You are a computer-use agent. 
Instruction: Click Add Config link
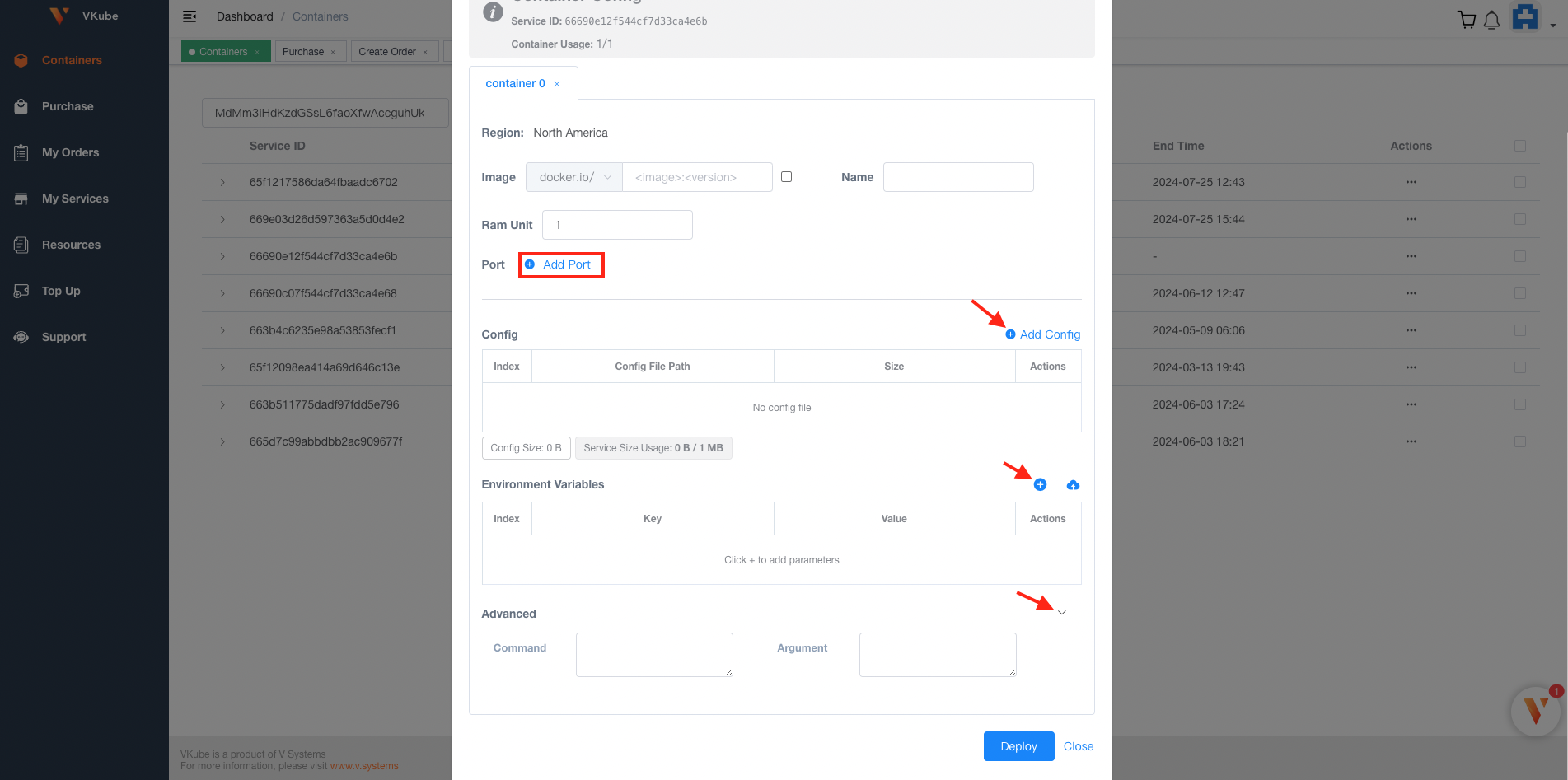click(x=1042, y=334)
